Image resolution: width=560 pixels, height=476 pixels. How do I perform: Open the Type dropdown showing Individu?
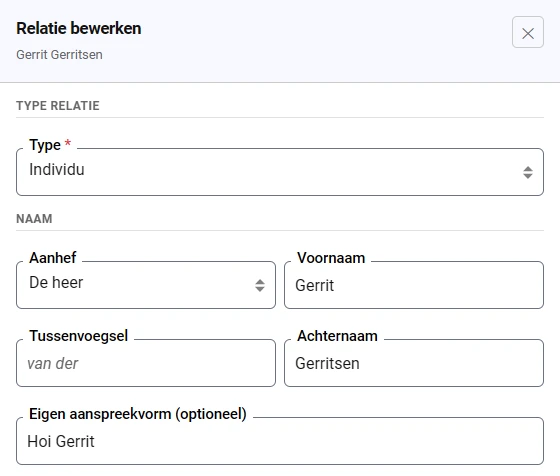click(x=280, y=172)
